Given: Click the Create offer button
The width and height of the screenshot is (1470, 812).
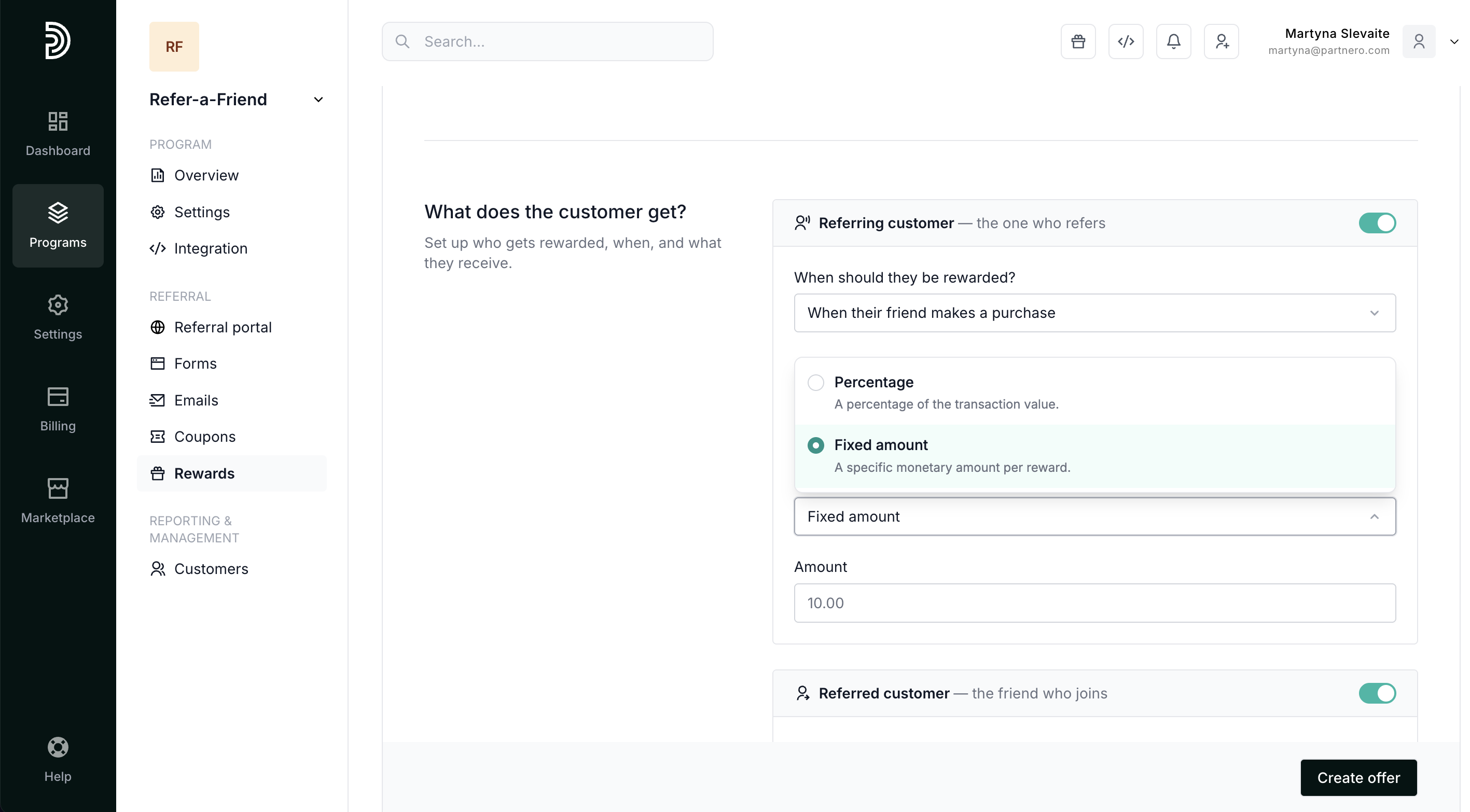Looking at the screenshot, I should (1357, 778).
